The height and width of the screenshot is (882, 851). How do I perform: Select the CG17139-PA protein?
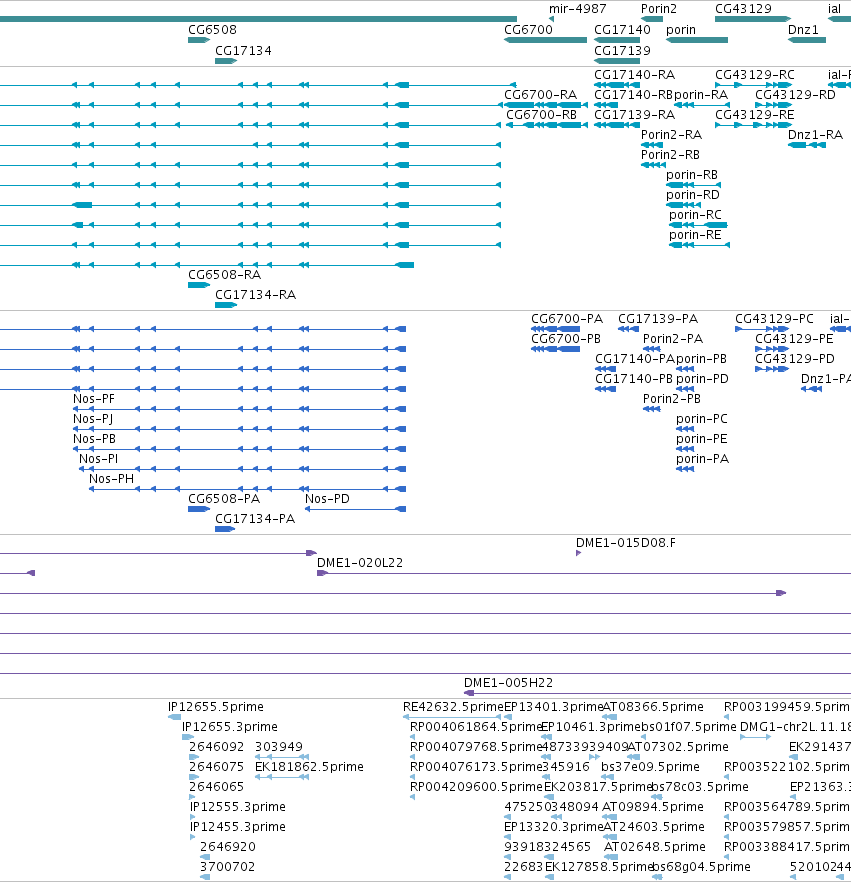point(628,329)
